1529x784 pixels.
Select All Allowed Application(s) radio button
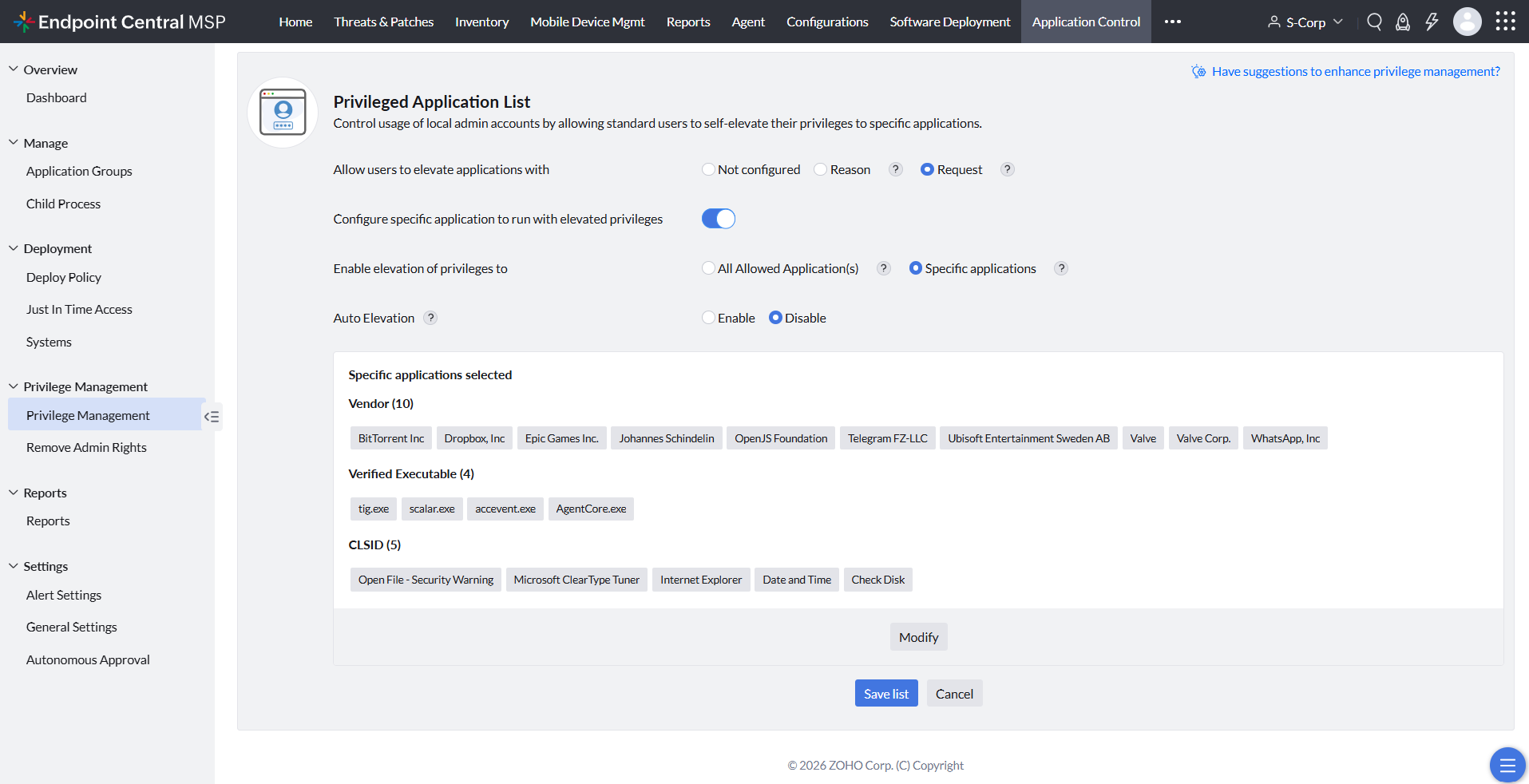[708, 268]
